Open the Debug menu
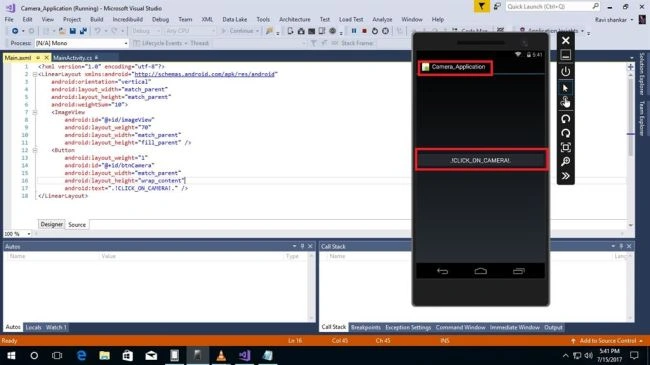The image size is (650, 365). pyautogui.click(x=160, y=19)
